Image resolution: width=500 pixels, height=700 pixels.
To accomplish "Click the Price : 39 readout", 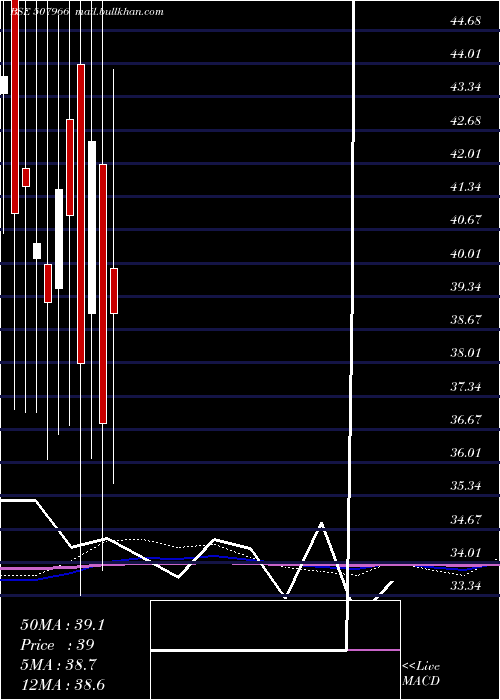I will coord(57,645).
